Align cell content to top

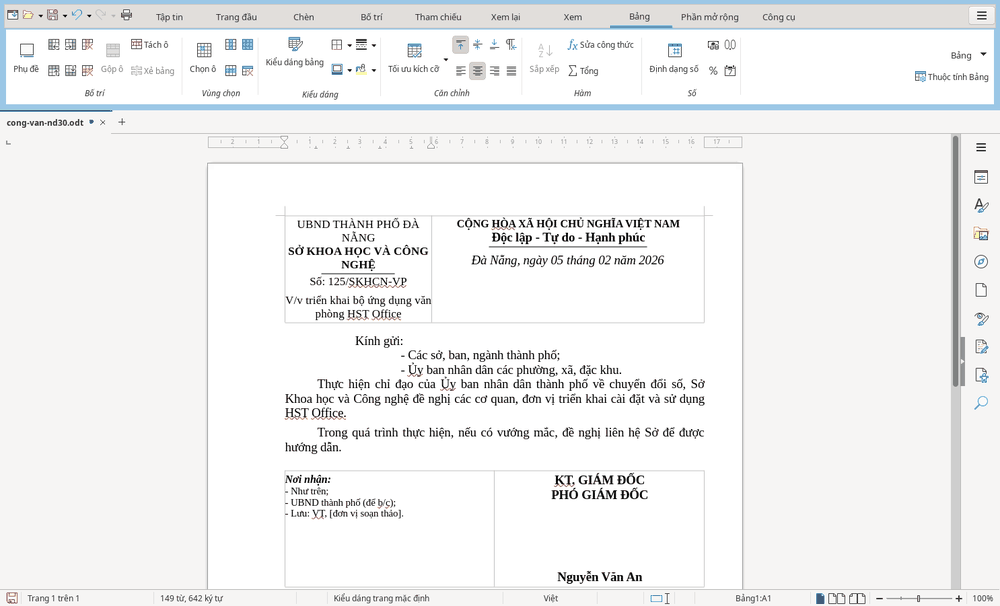pos(460,45)
